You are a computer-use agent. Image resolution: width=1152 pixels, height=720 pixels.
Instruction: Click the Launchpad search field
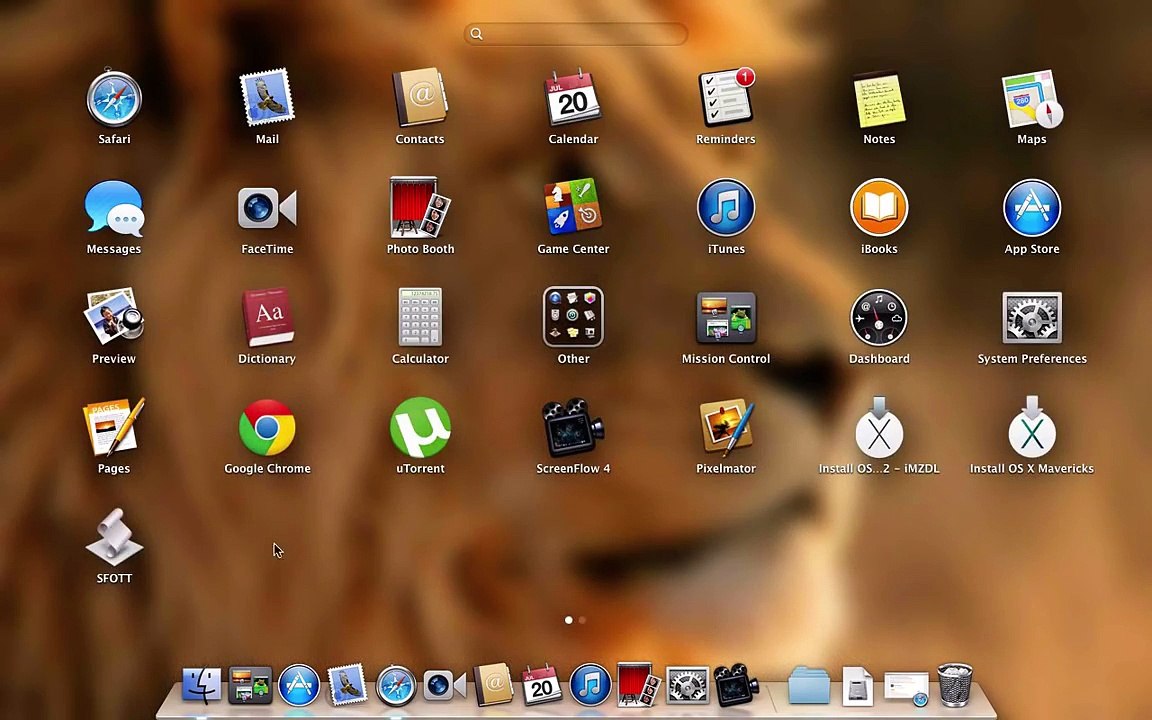tap(576, 34)
